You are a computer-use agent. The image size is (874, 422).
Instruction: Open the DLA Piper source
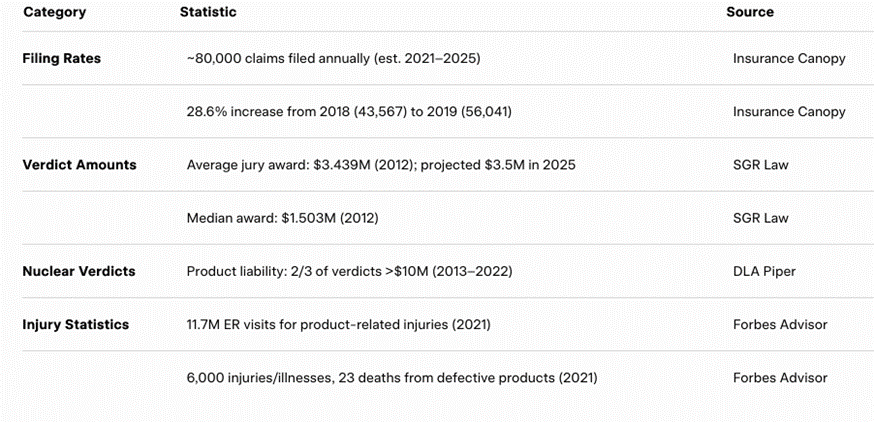(764, 271)
